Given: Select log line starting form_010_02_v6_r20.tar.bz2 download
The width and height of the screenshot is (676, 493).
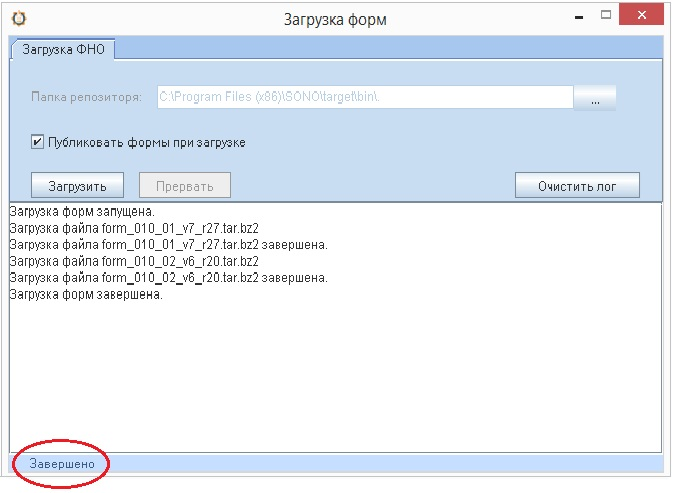Looking at the screenshot, I should click(x=134, y=261).
